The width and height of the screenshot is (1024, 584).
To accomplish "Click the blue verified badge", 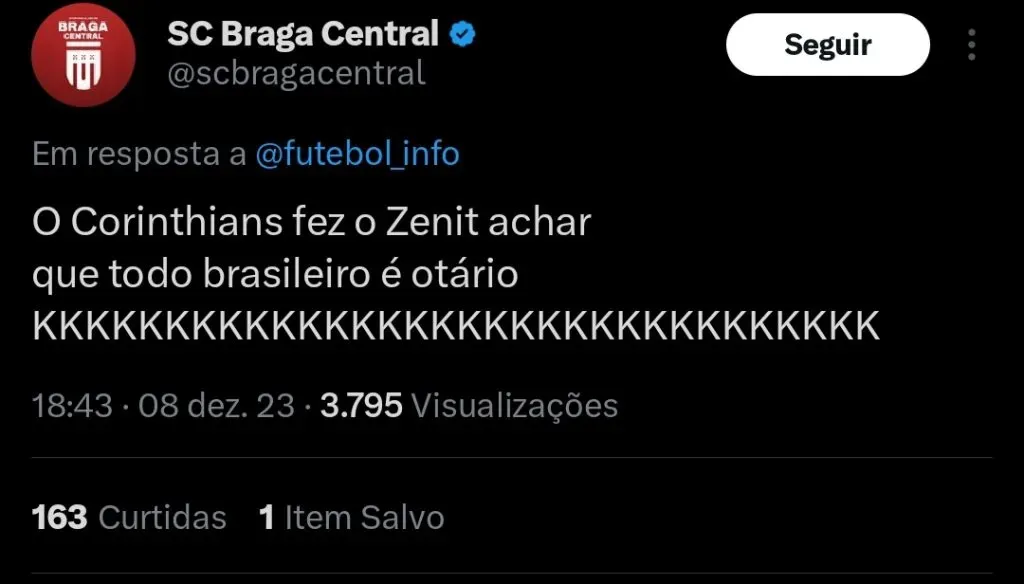I will 462,35.
